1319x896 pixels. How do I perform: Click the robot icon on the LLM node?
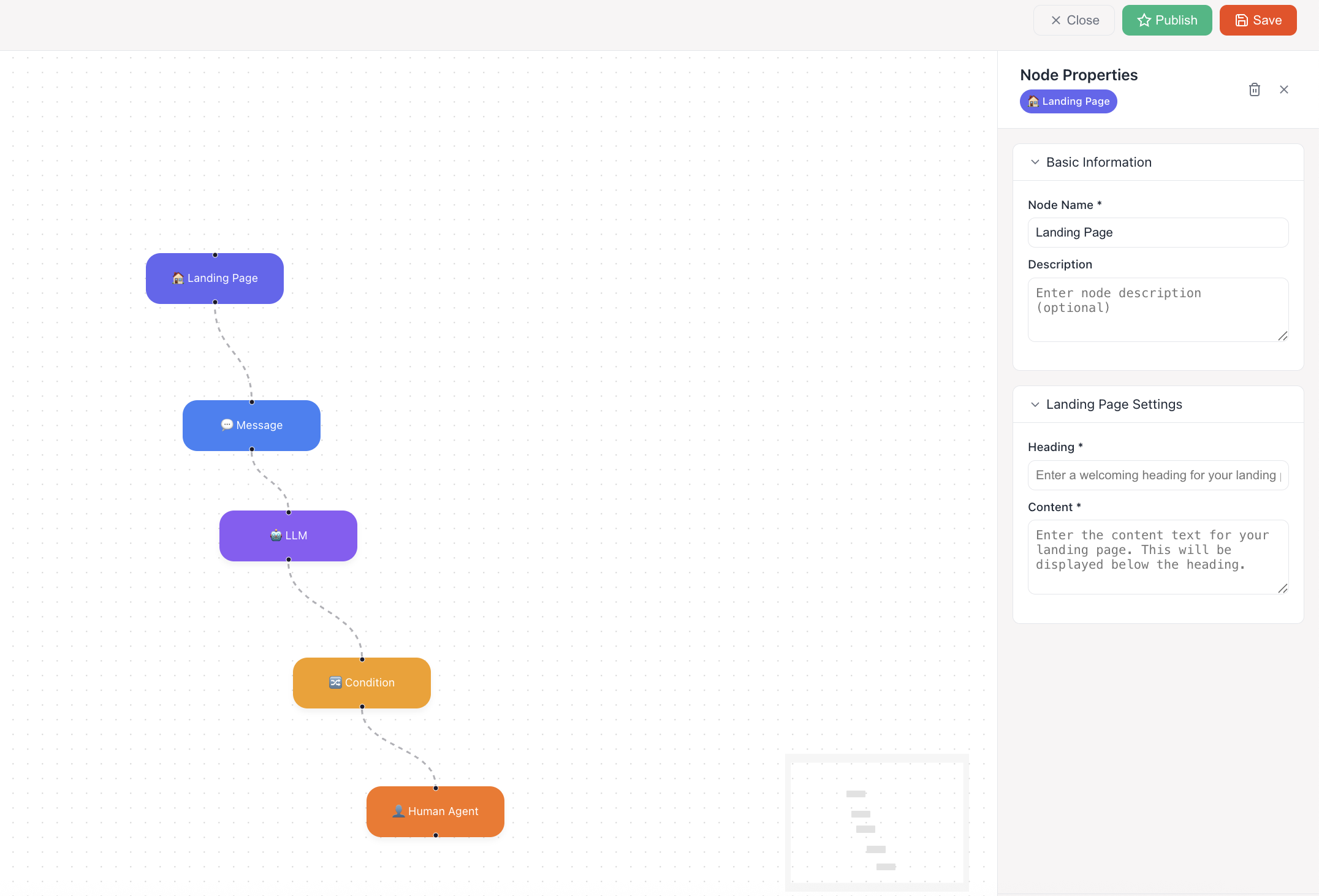276,536
